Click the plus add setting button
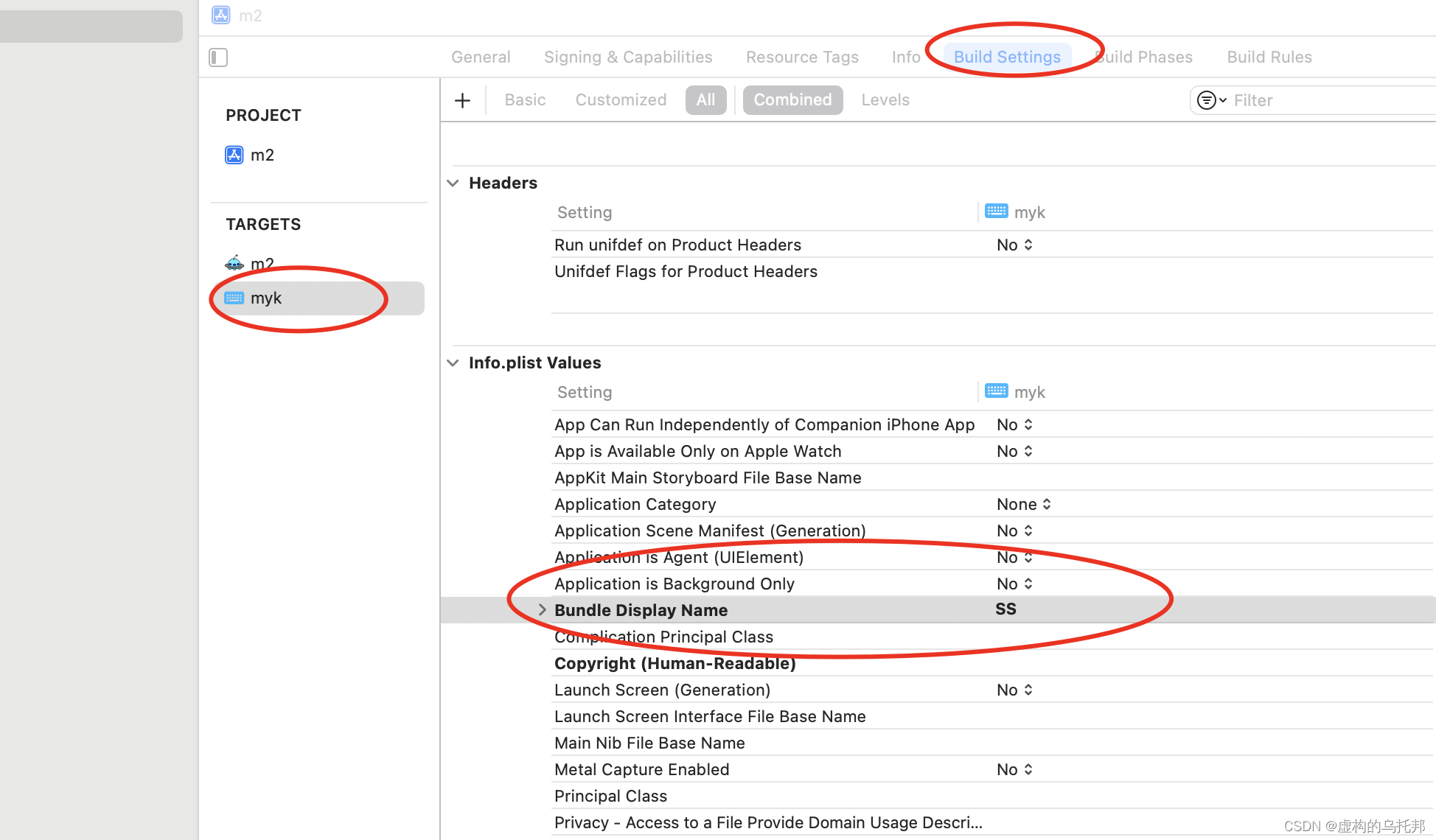This screenshot has height=840, width=1436. click(x=462, y=100)
